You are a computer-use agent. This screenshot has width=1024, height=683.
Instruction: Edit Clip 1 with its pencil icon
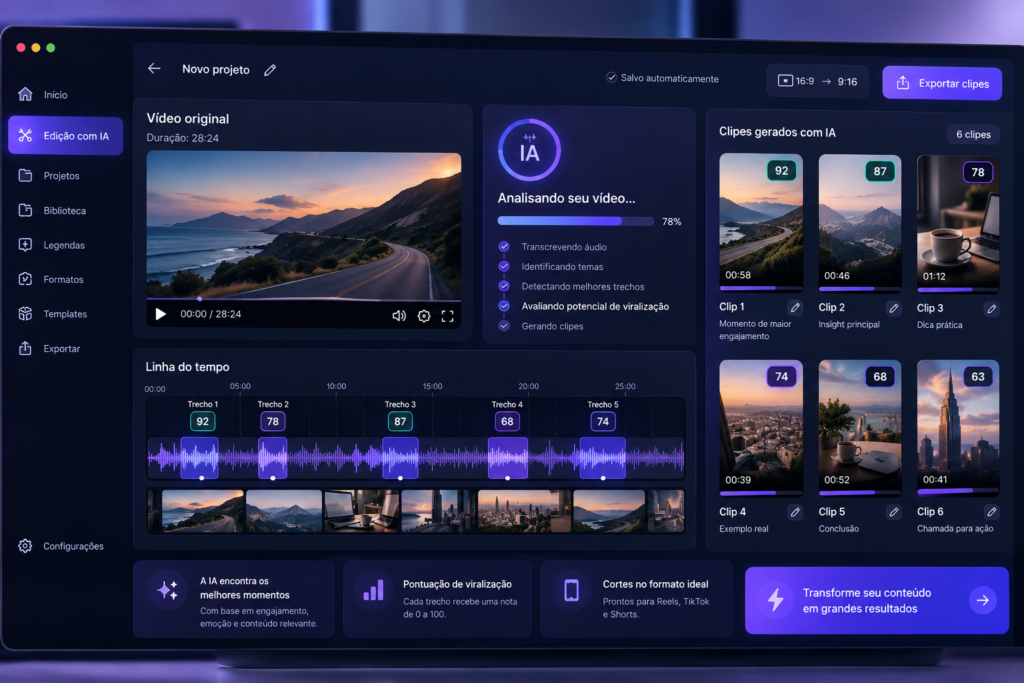(795, 307)
